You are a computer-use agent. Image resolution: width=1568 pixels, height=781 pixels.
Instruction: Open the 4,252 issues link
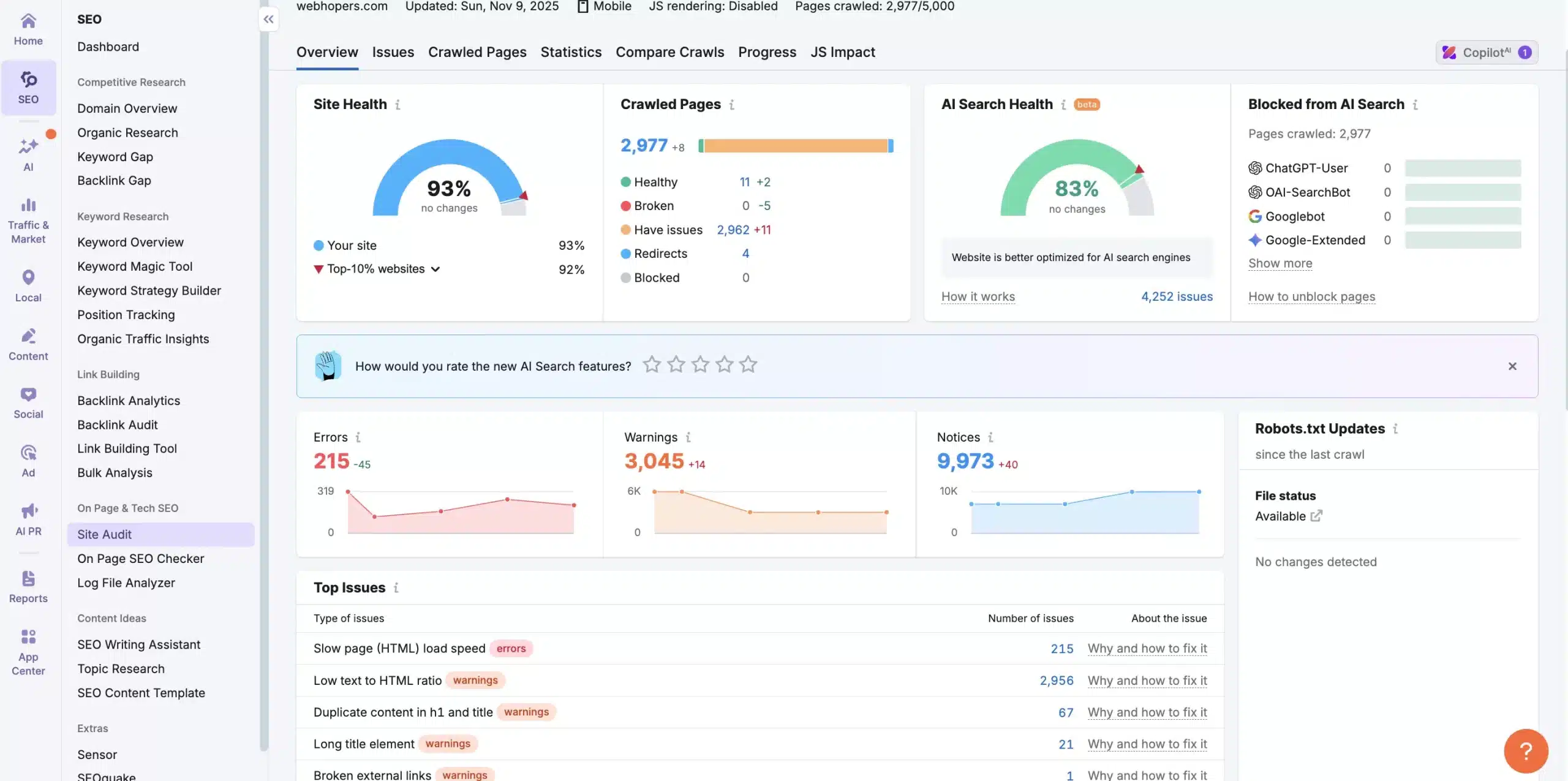click(1177, 296)
